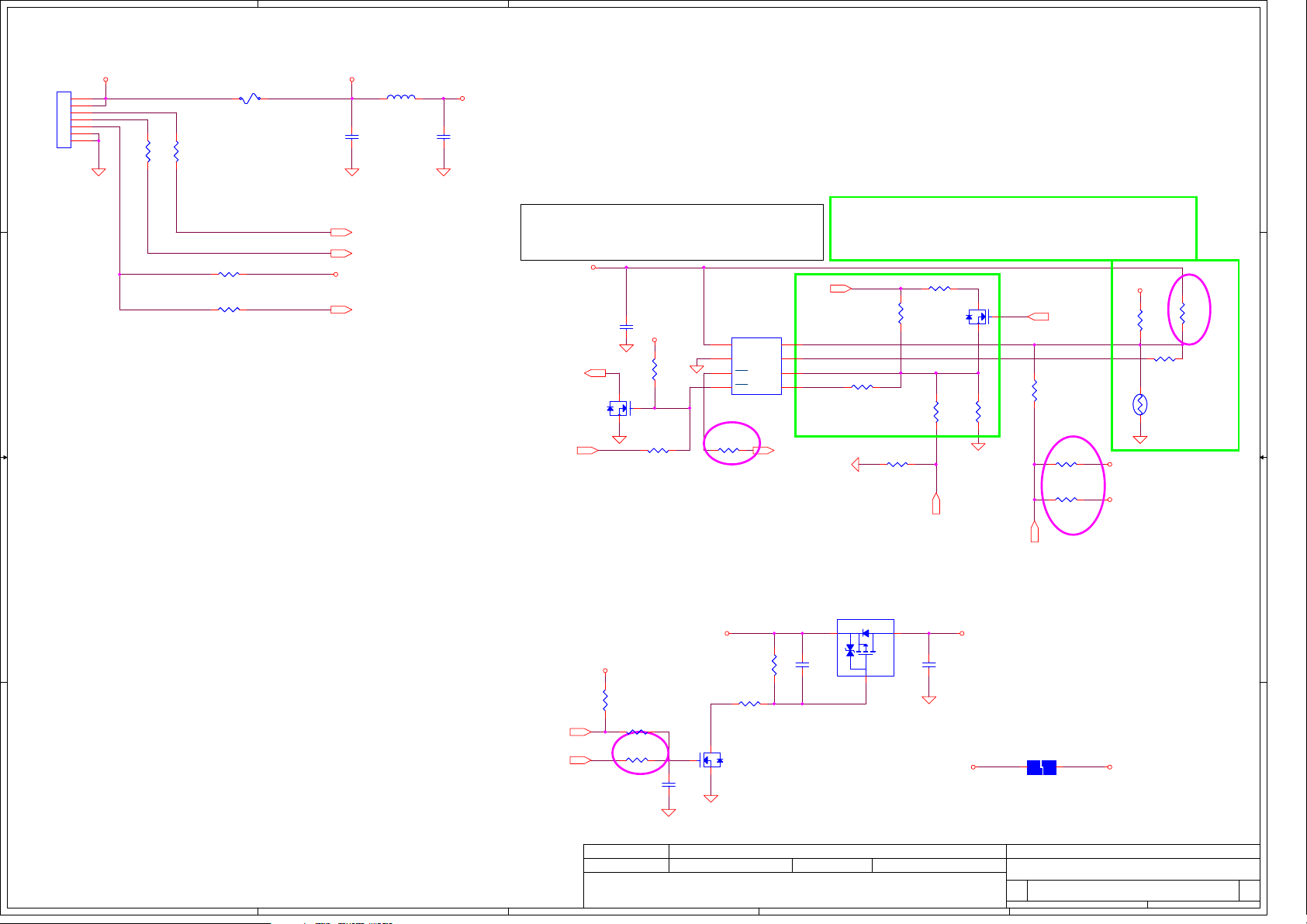Click upper resistor inside the large magenta ellipse
Image resolution: width=1307 pixels, height=924 pixels.
pyautogui.click(x=1067, y=464)
